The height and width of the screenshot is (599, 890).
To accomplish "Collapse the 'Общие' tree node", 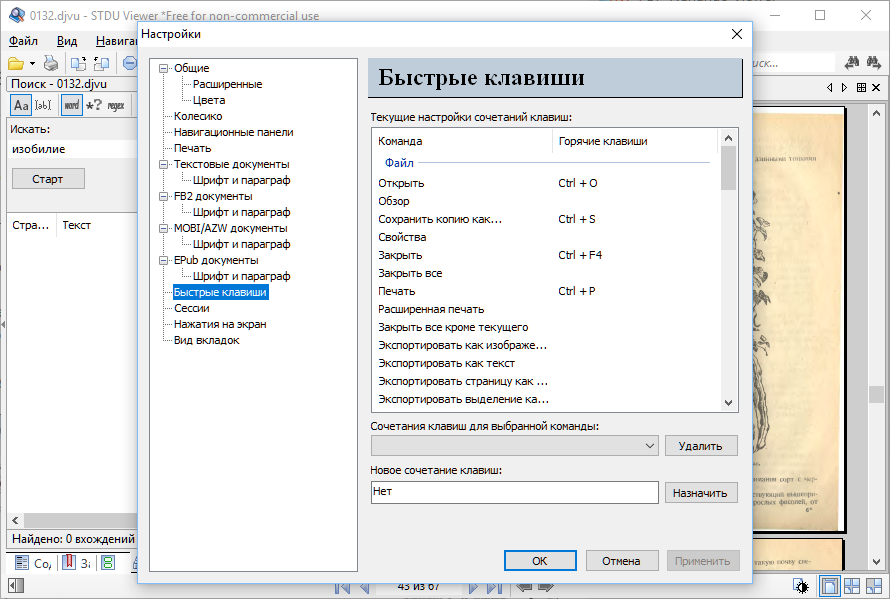I will tap(164, 68).
